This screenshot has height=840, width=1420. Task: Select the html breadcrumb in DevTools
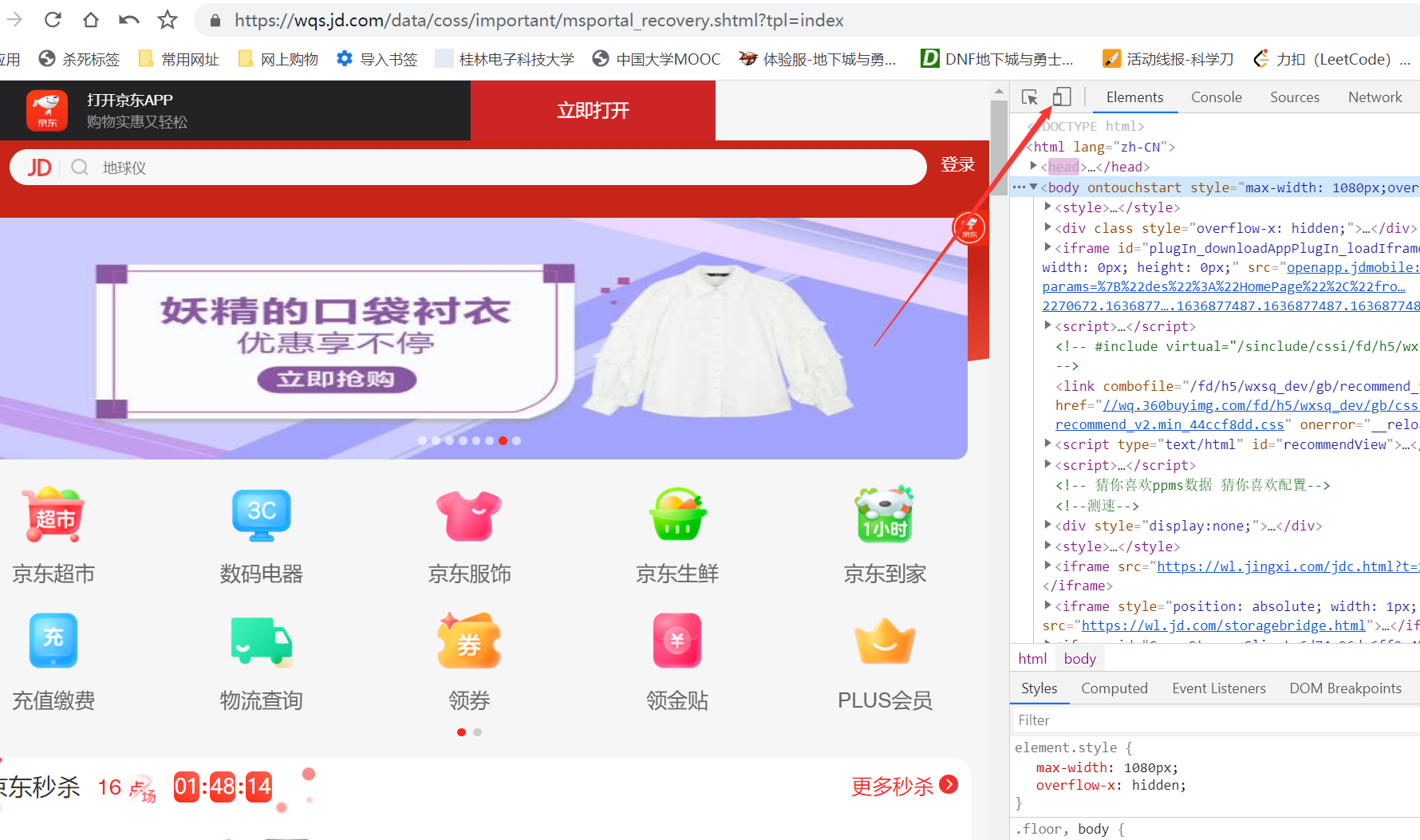[x=1032, y=658]
